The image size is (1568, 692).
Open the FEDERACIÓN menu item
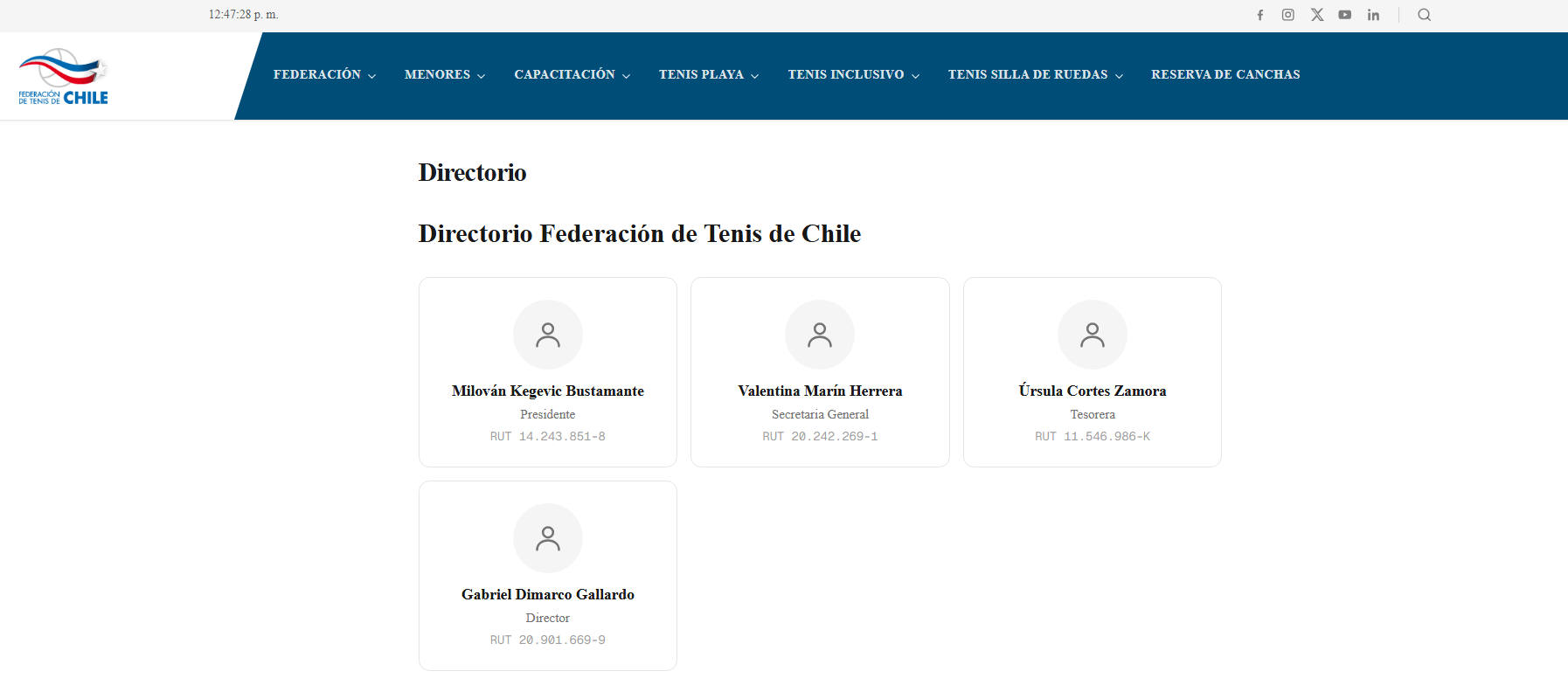317,75
